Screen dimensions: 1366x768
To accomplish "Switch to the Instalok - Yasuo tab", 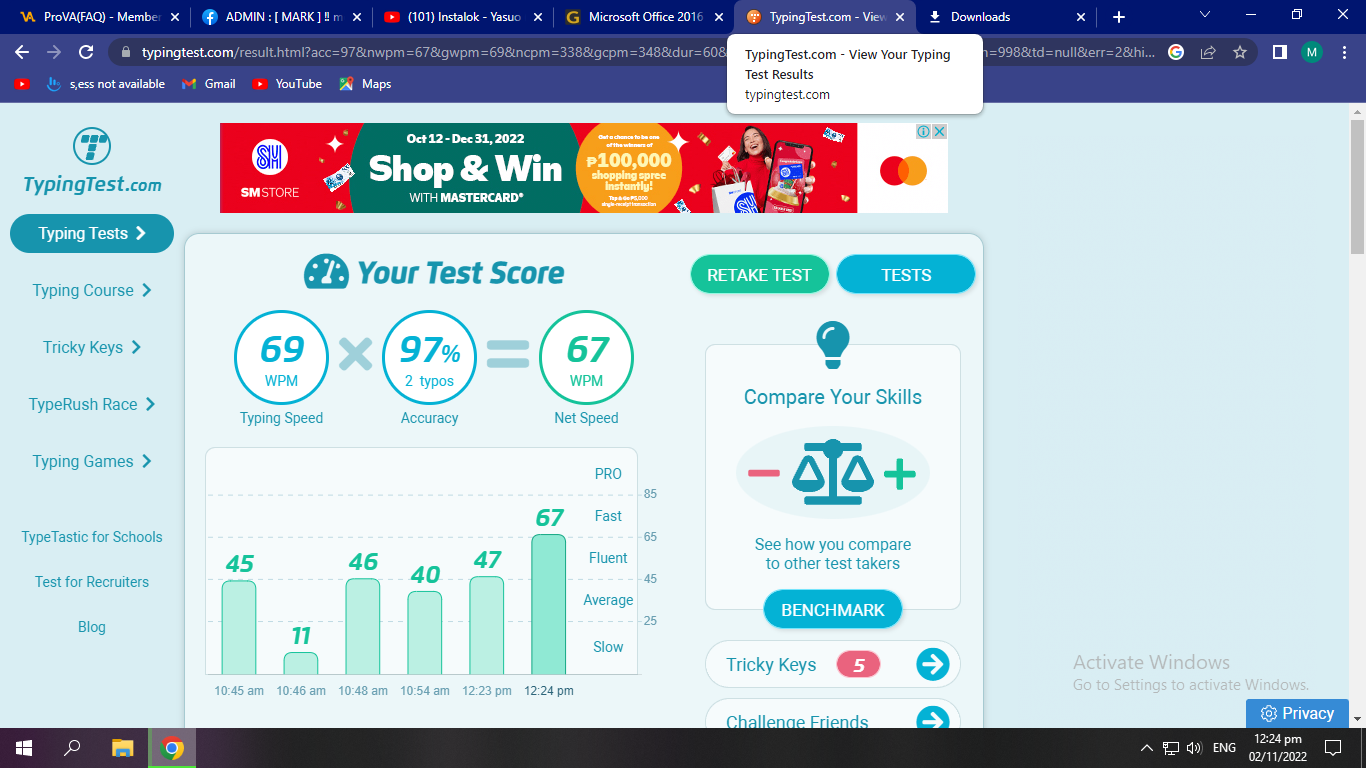I will pos(463,17).
